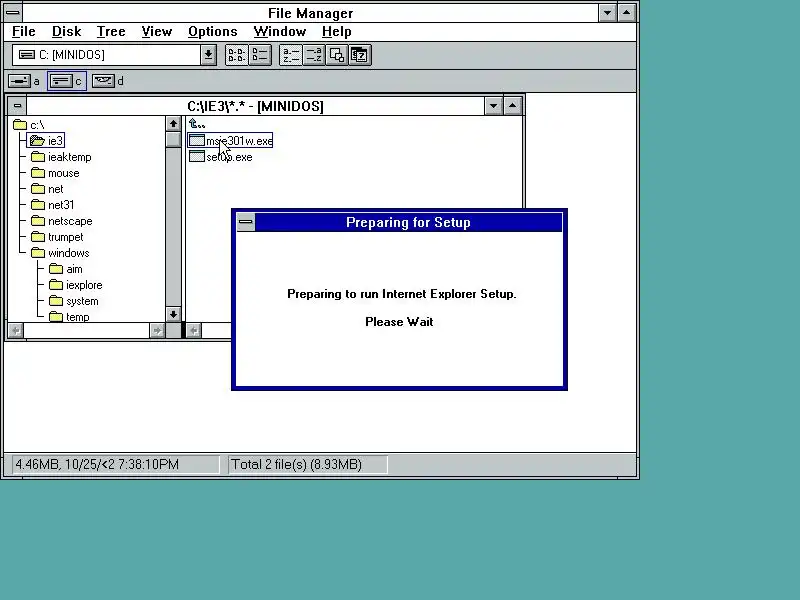Click the 'Please Wait' message text

(399, 321)
